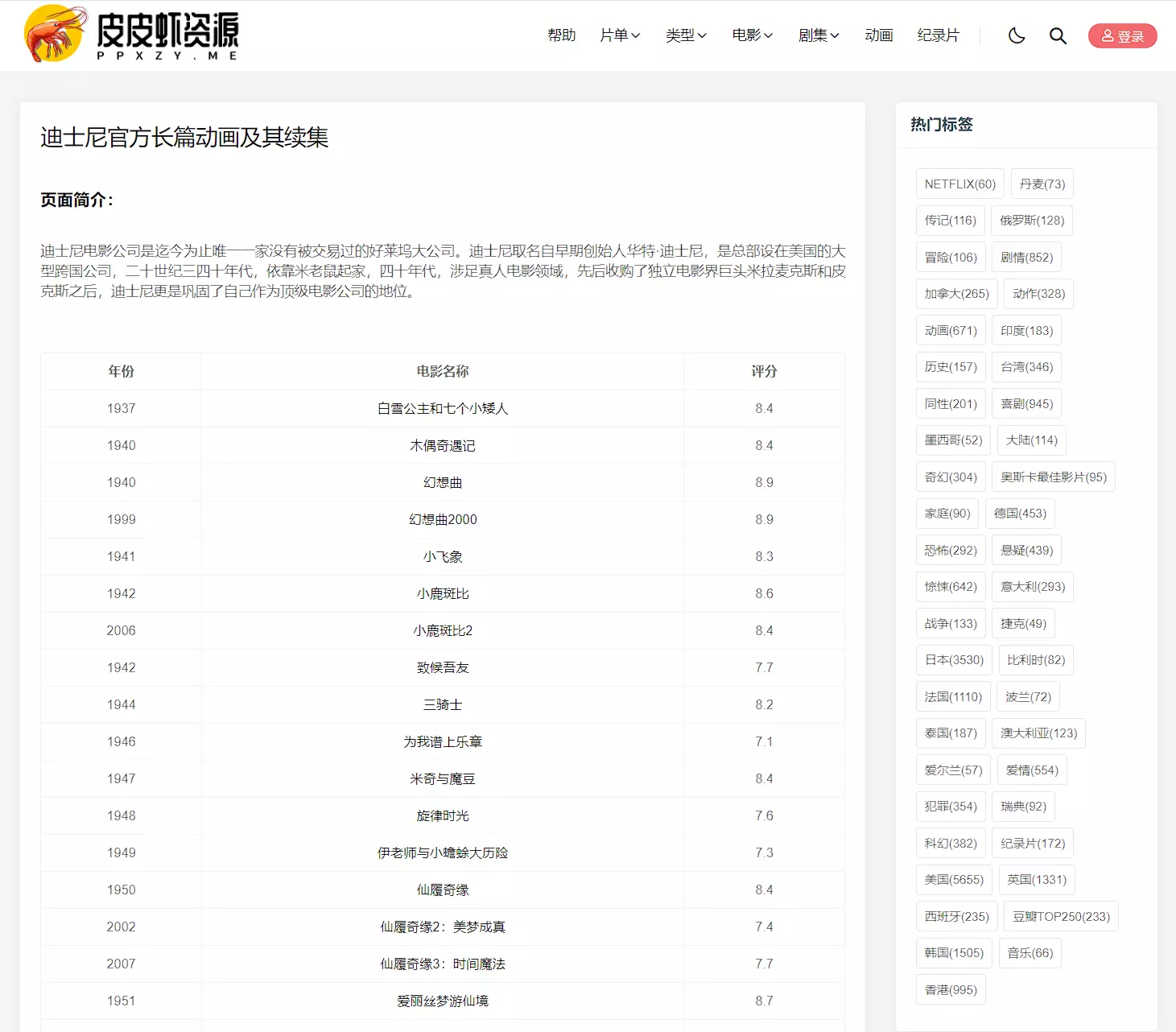1176x1032 pixels.
Task: Open the 日本(3530) tag
Action: (x=954, y=660)
